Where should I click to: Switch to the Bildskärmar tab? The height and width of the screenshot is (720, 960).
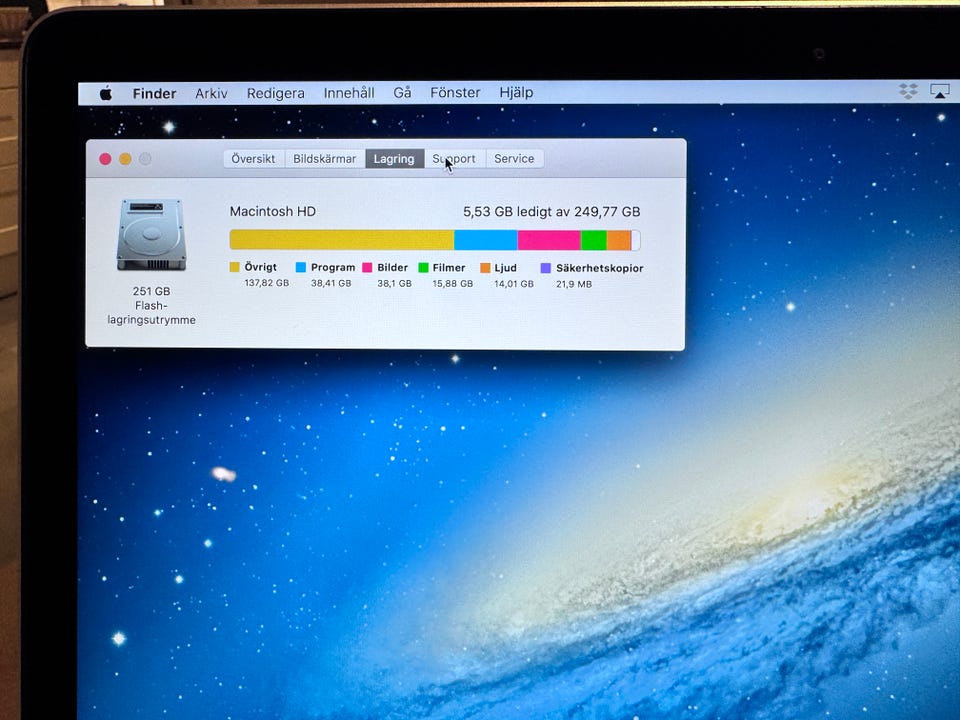[324, 159]
